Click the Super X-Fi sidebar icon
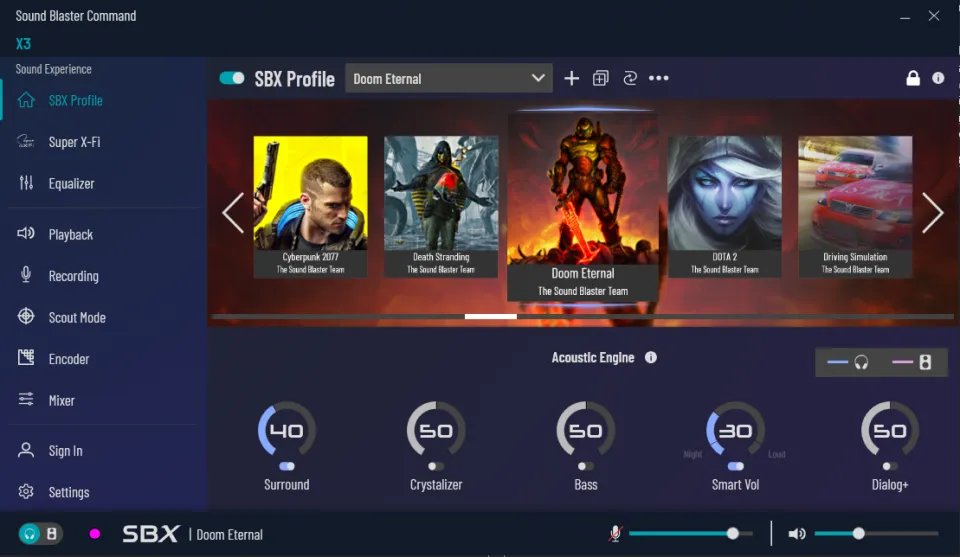 coord(26,141)
